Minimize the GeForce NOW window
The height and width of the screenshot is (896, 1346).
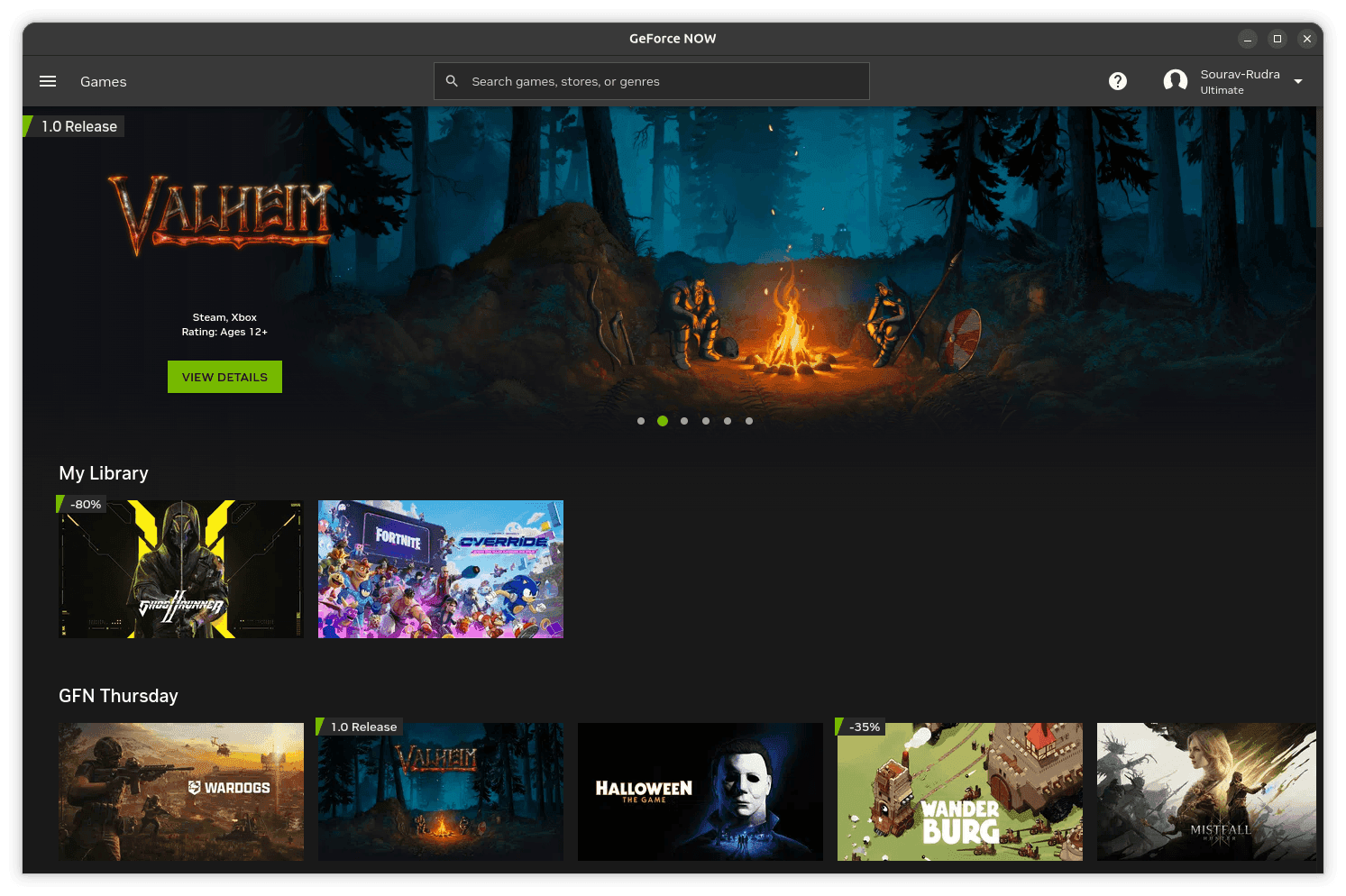(x=1248, y=39)
